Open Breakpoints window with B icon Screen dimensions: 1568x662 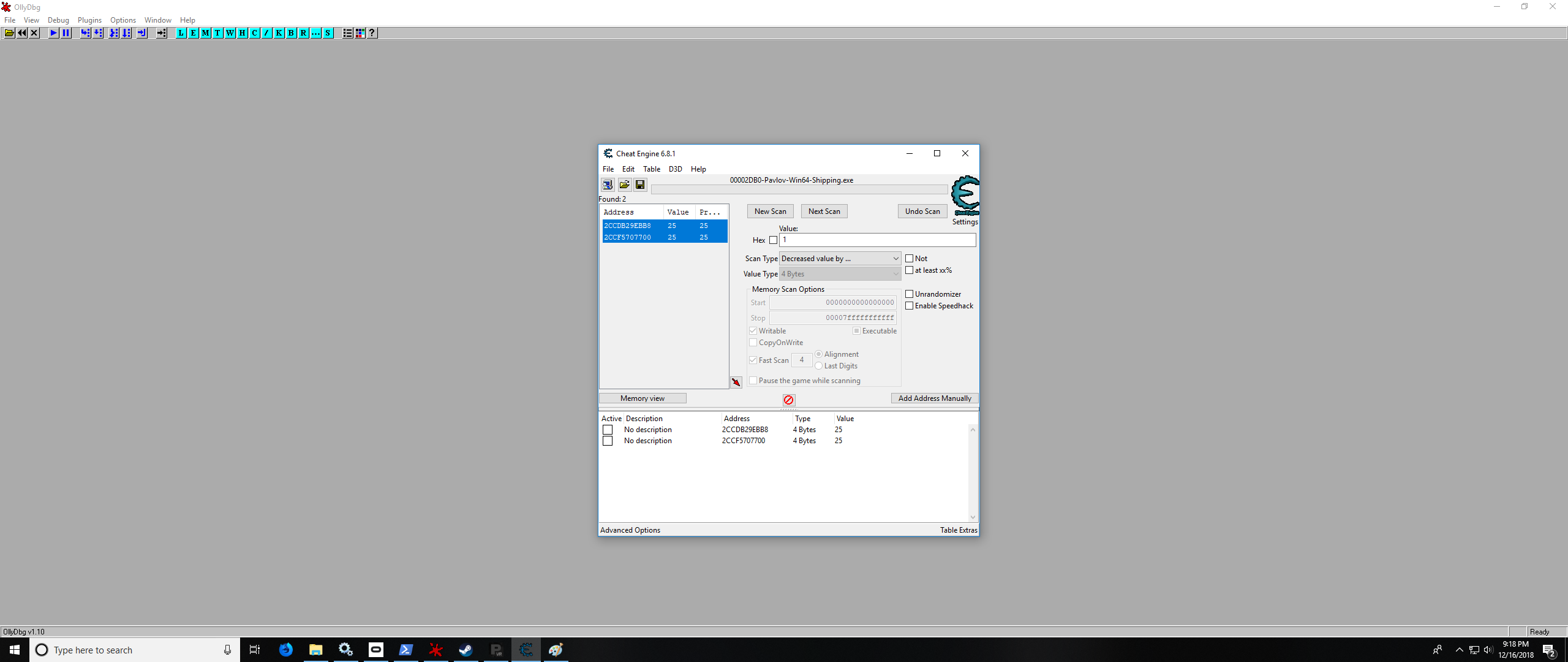click(x=292, y=33)
